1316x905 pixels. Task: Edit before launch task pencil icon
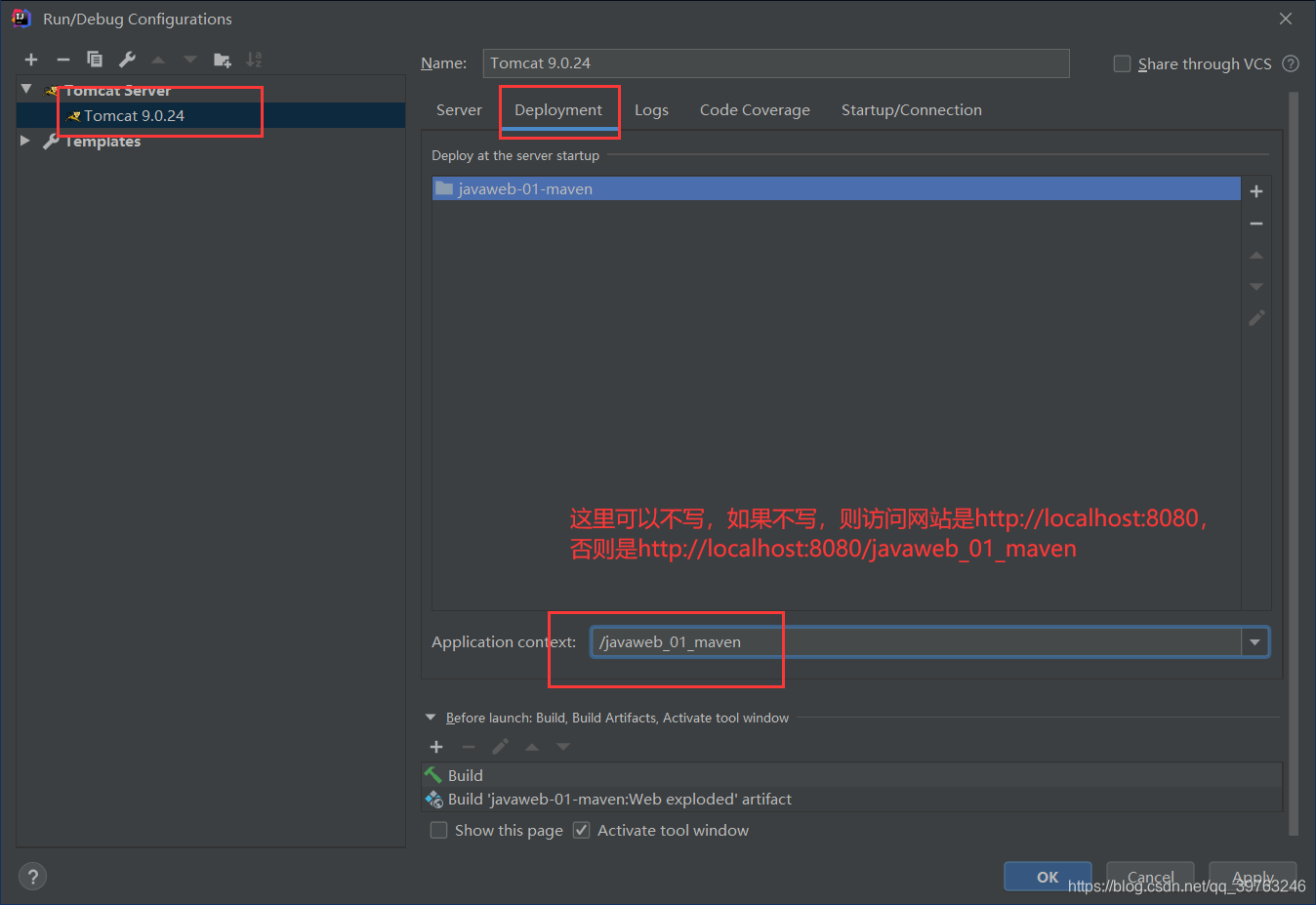500,747
